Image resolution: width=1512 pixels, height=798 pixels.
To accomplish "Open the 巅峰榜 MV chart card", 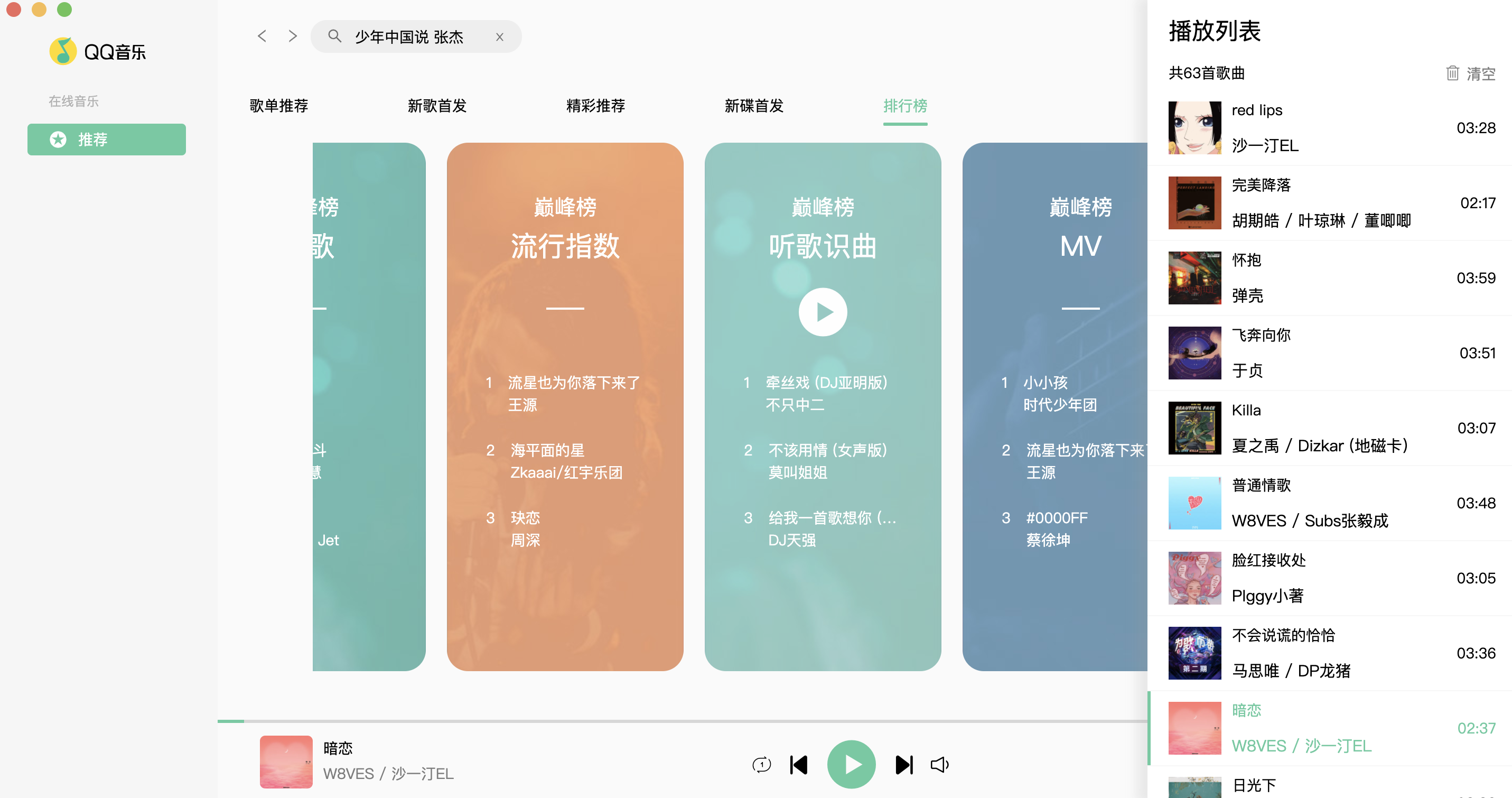I will coord(1055,406).
